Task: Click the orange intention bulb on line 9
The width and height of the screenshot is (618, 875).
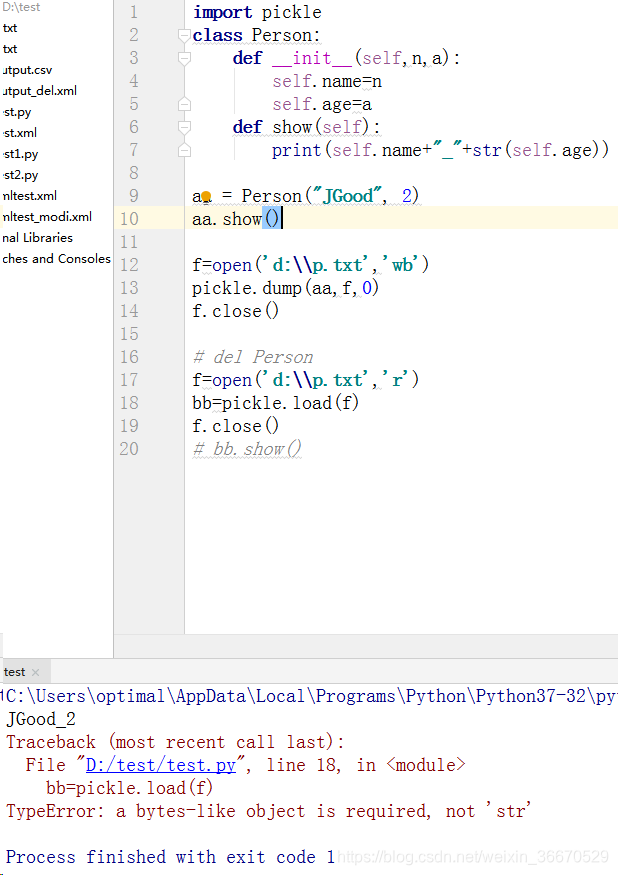Action: pos(206,196)
